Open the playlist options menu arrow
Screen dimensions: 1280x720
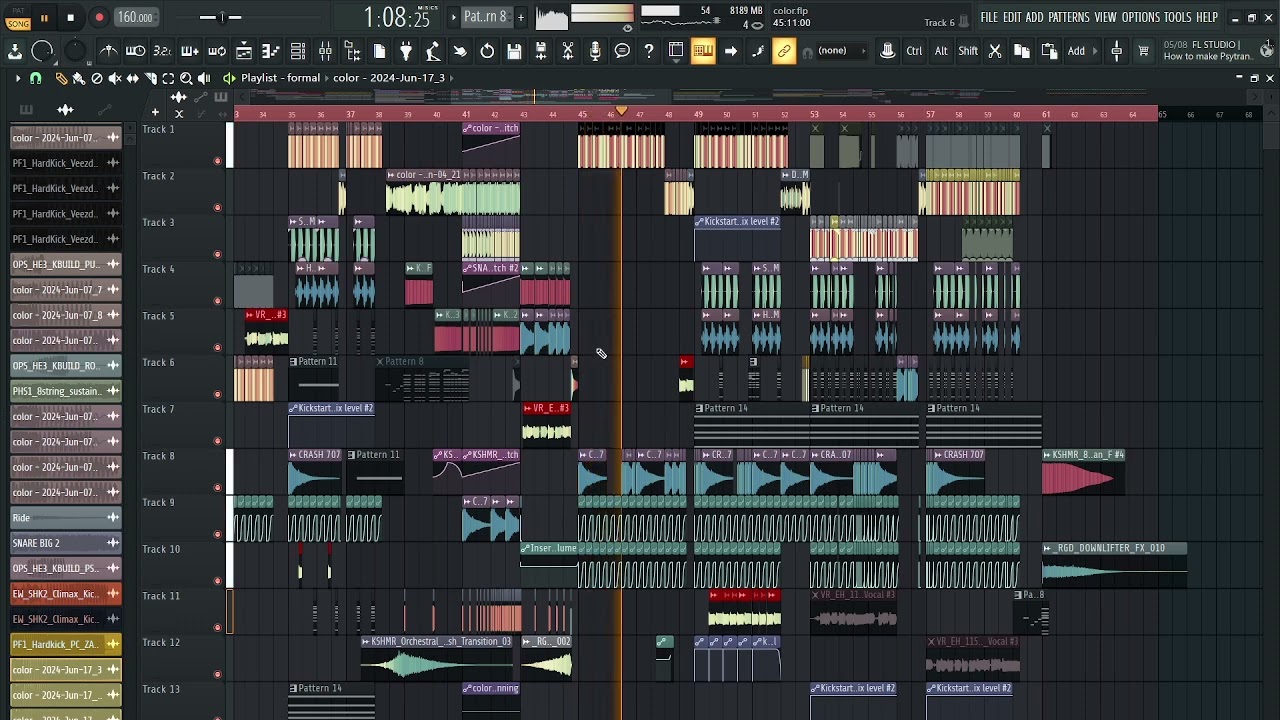[x=17, y=78]
